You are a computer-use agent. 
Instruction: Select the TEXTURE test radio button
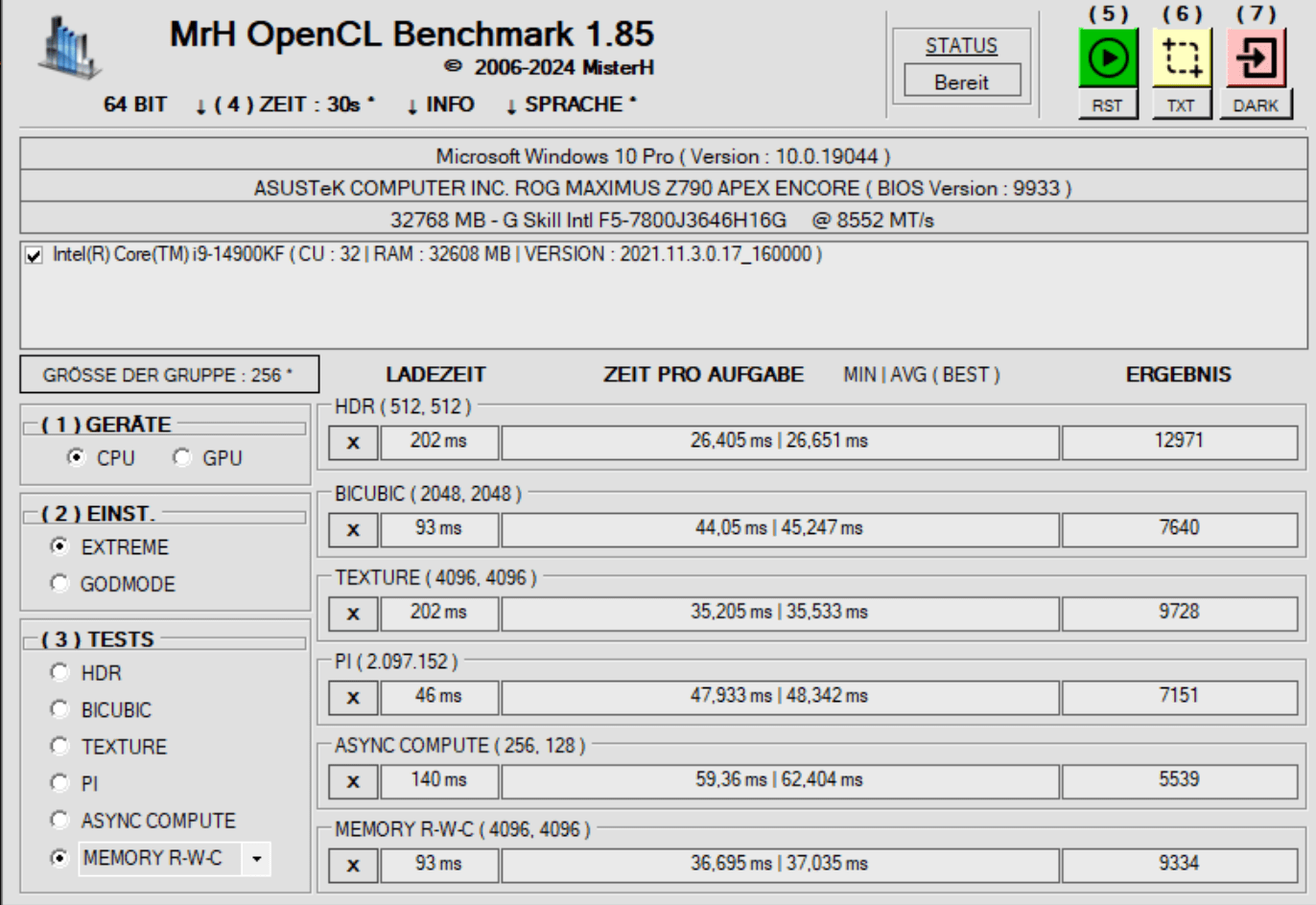pyautogui.click(x=59, y=746)
